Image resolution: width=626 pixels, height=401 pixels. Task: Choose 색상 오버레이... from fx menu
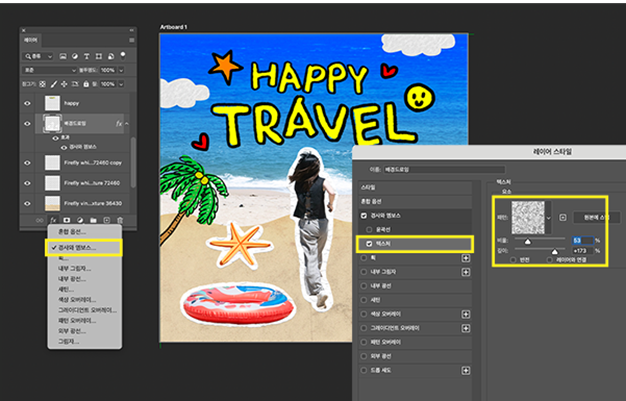77,300
